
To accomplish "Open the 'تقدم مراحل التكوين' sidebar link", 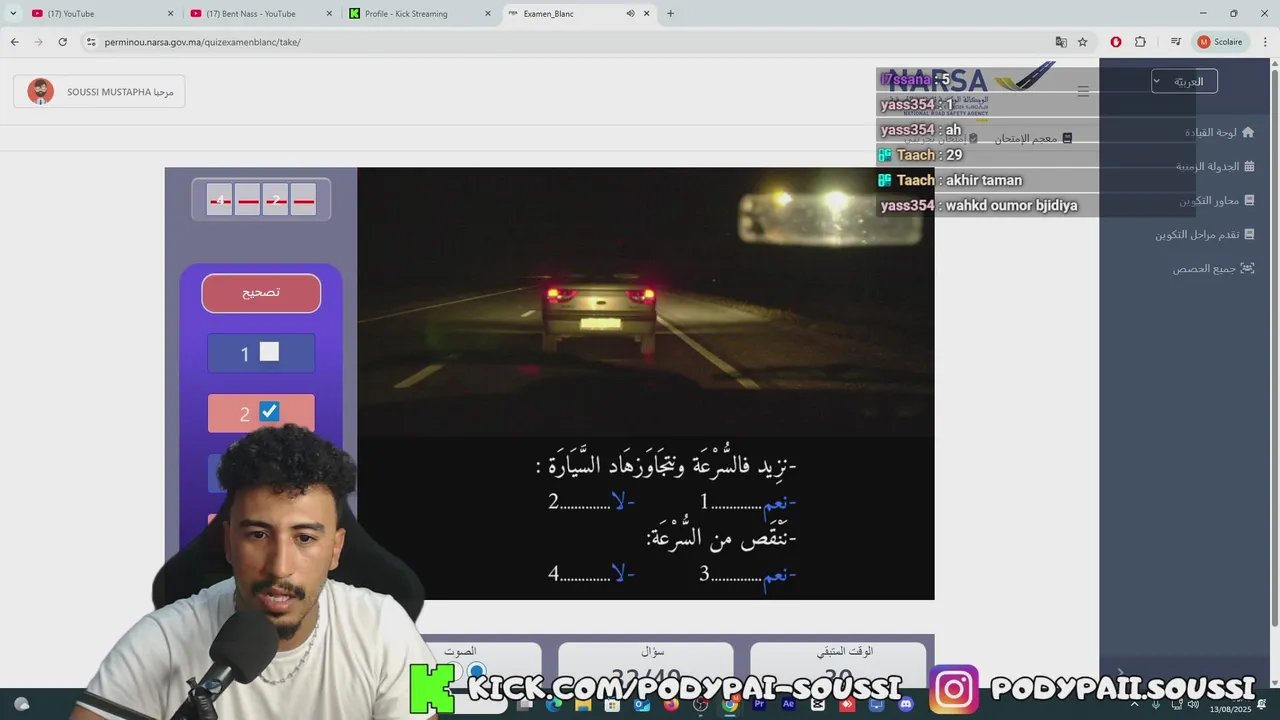I will [1197, 234].
